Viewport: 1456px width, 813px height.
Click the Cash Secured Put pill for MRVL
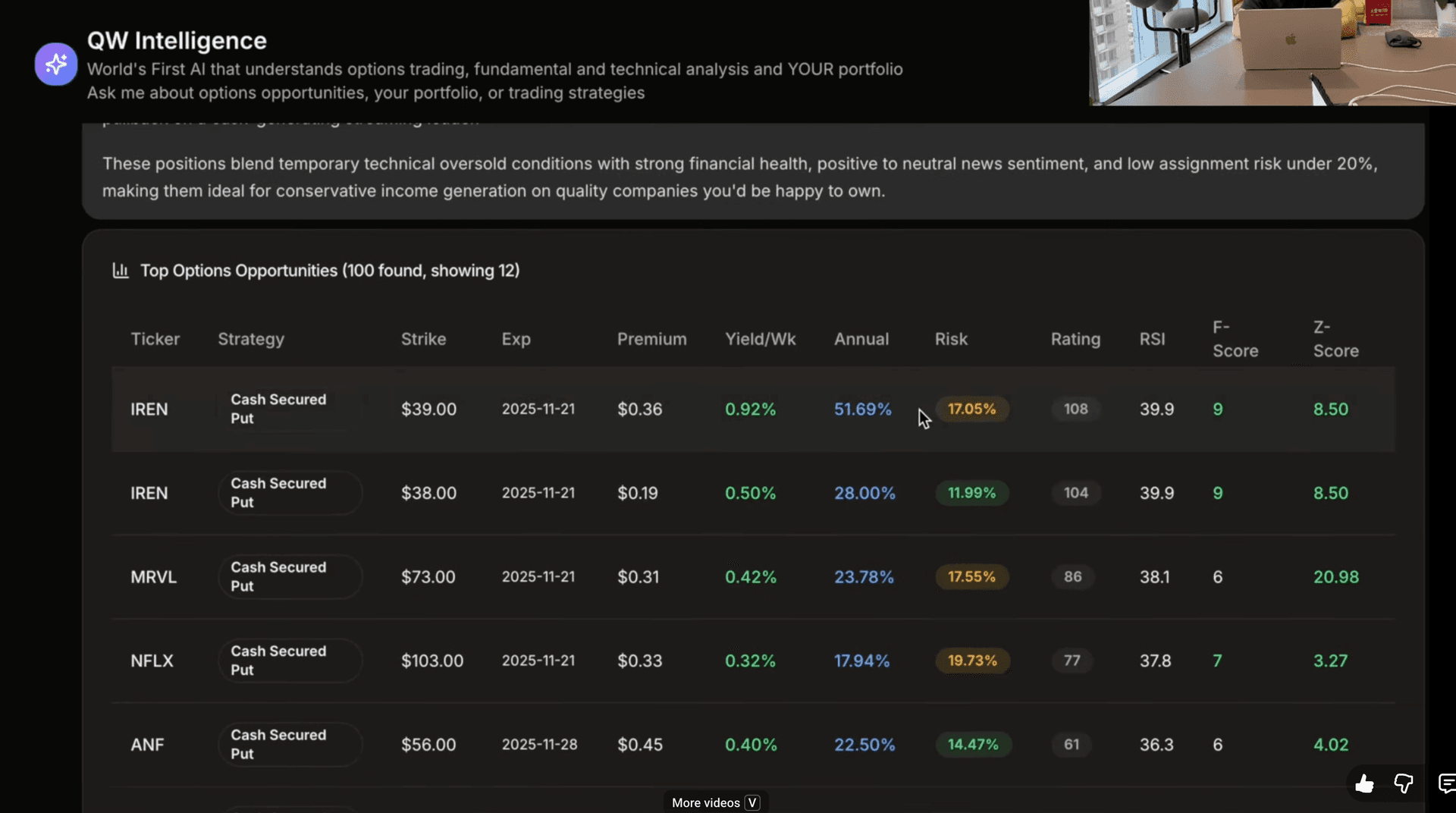tap(290, 576)
